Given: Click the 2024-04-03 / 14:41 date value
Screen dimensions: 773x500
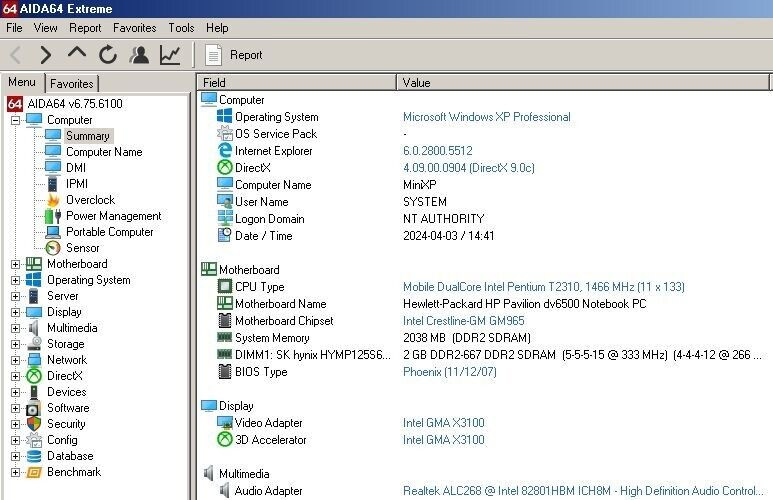Looking at the screenshot, I should (449, 236).
